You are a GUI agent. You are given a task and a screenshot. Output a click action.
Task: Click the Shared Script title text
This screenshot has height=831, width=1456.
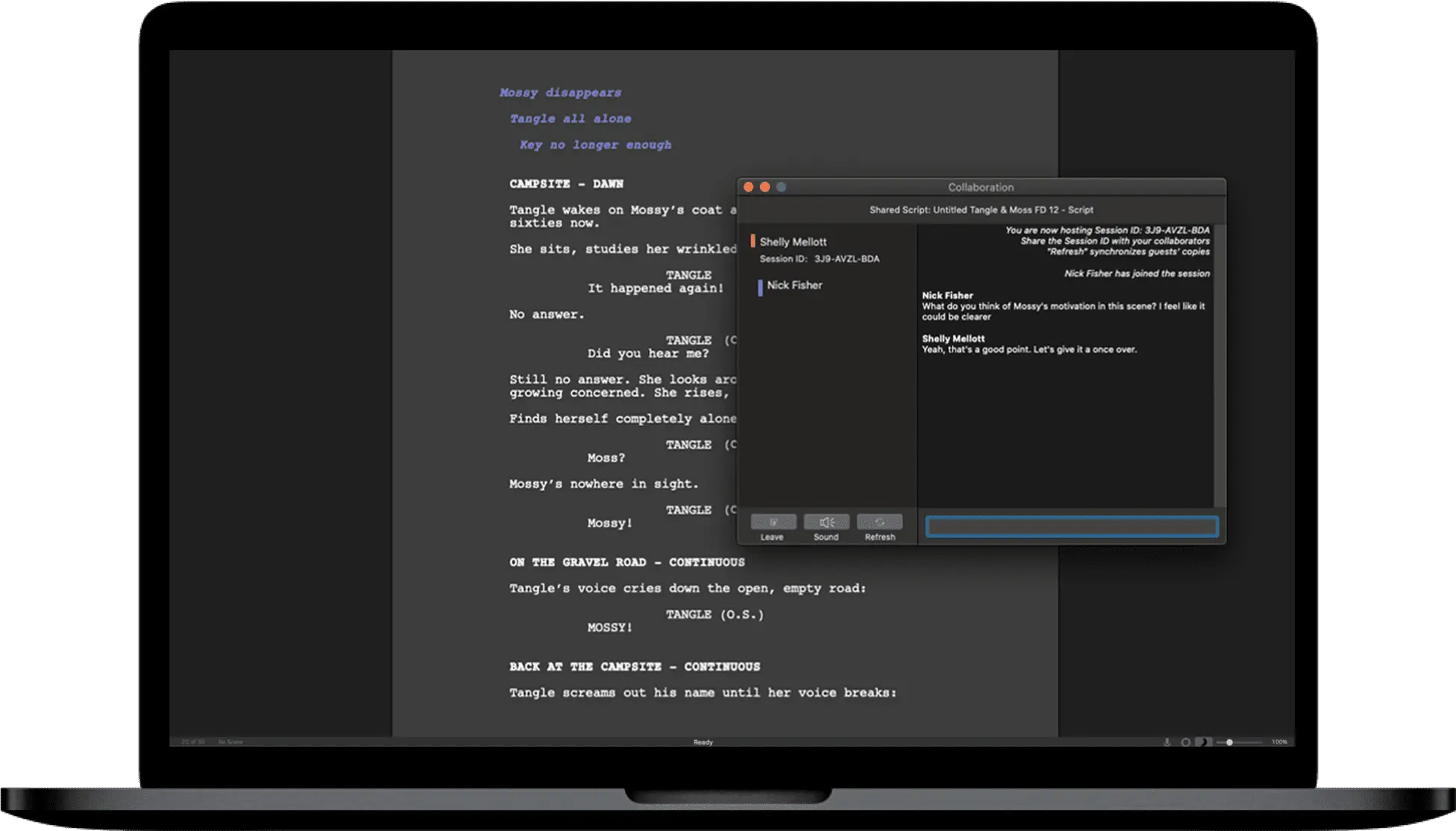[981, 210]
